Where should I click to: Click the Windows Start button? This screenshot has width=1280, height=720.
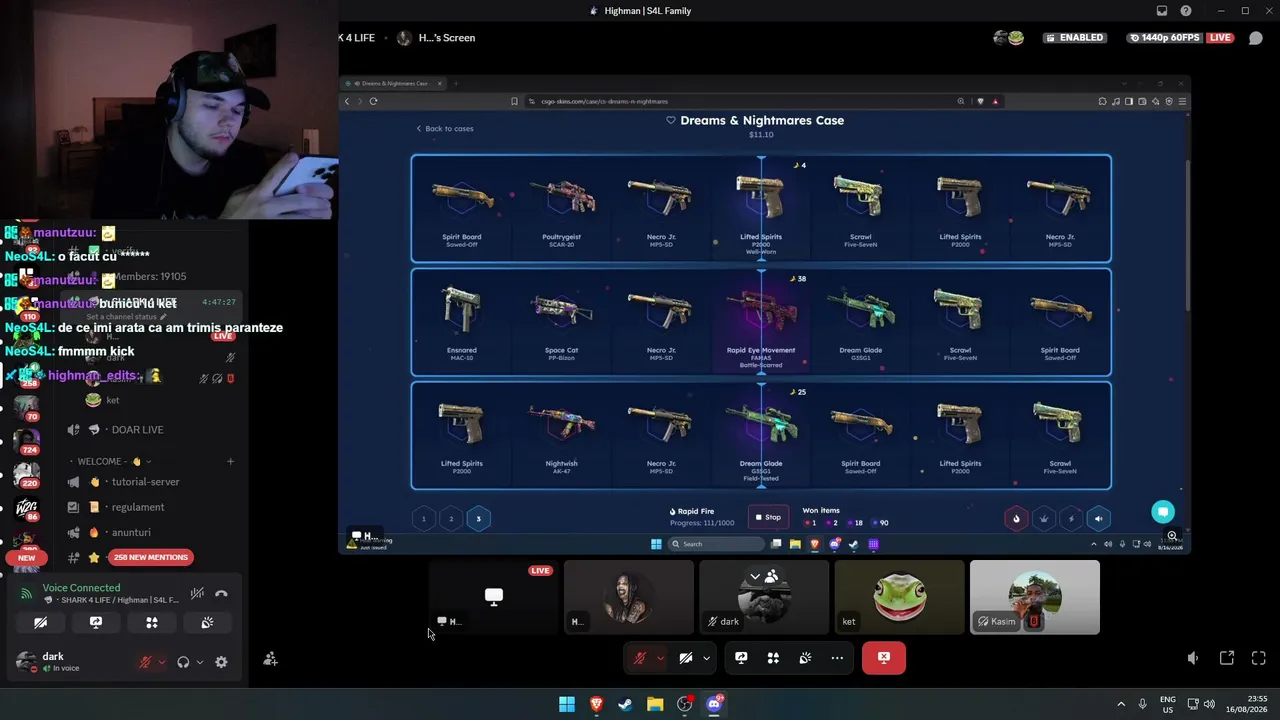click(567, 704)
